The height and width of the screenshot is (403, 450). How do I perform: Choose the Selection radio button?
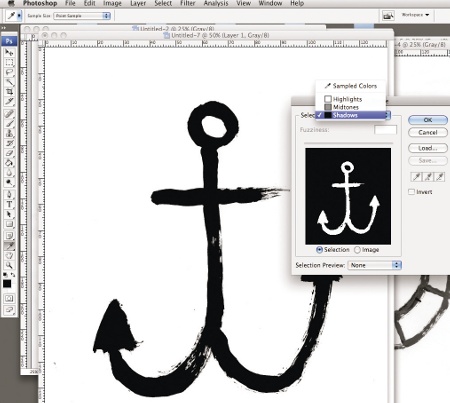click(319, 250)
